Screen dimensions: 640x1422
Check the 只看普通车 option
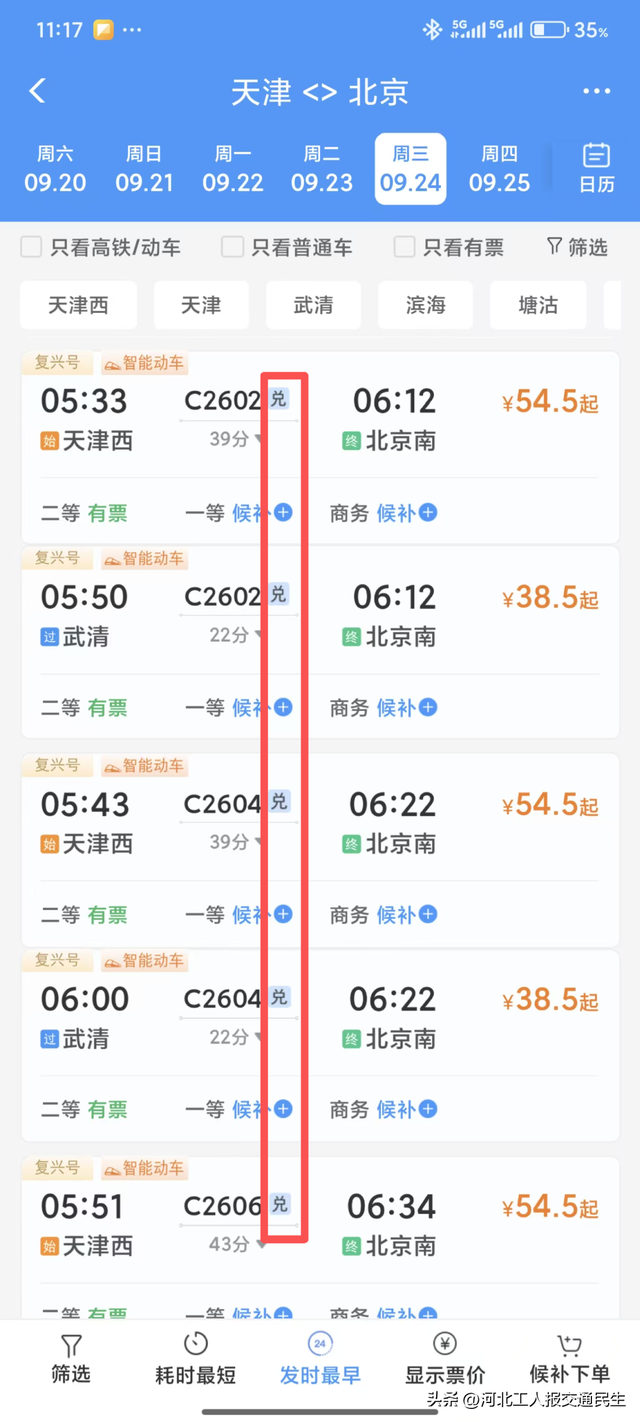pos(232,247)
